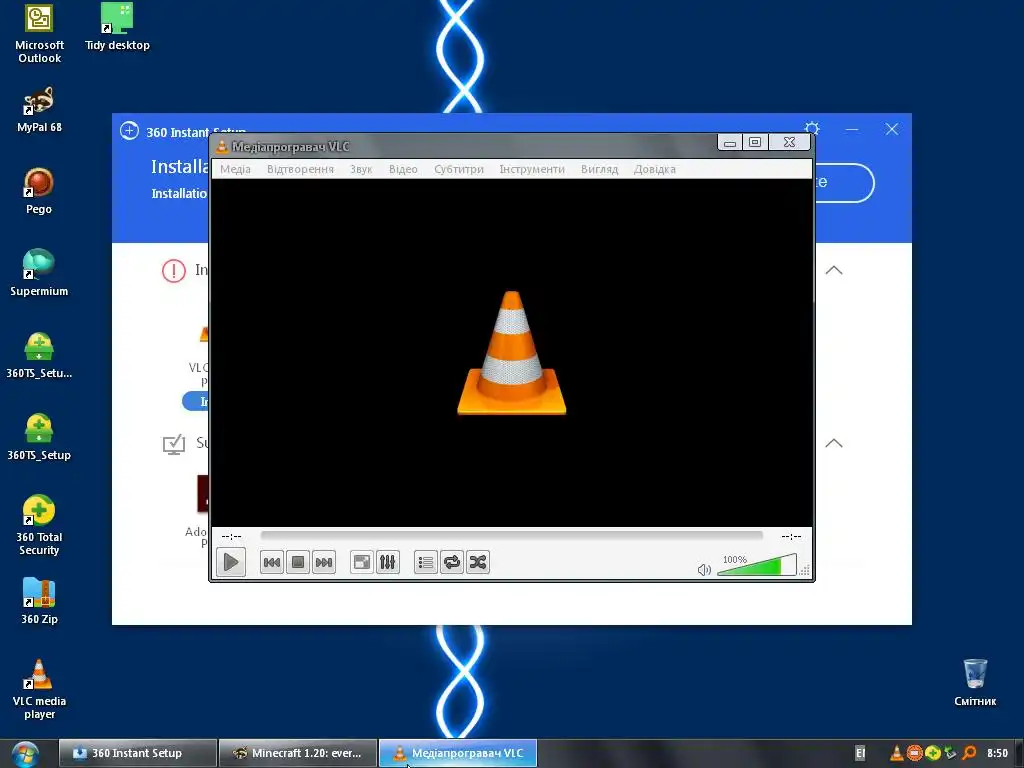Viewport: 1024px width, 768px height.
Task: Close the 360 Instant Setup window
Action: click(x=892, y=129)
